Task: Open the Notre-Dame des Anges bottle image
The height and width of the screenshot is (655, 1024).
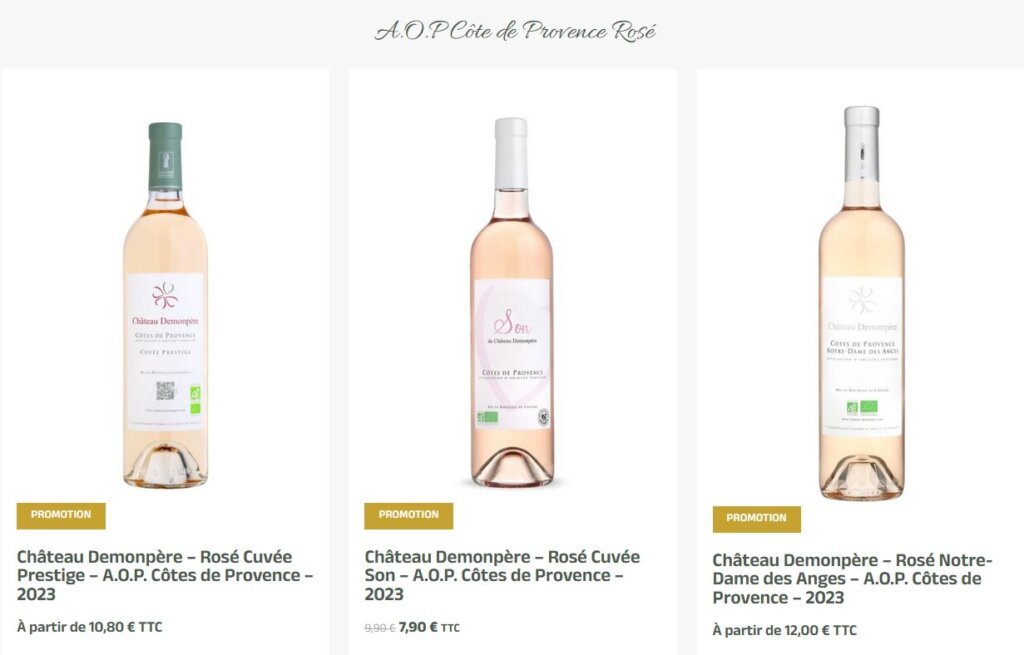Action: click(x=861, y=303)
